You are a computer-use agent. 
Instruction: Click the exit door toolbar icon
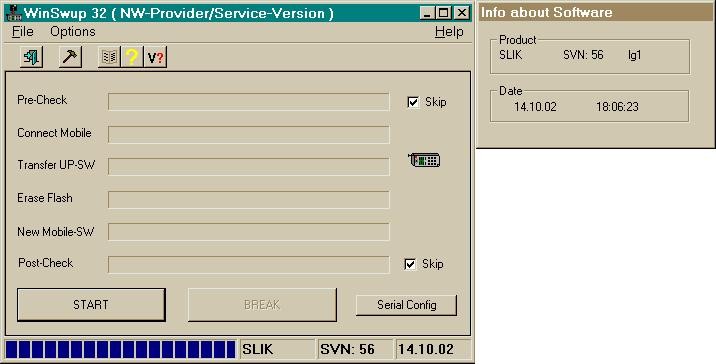[32, 57]
